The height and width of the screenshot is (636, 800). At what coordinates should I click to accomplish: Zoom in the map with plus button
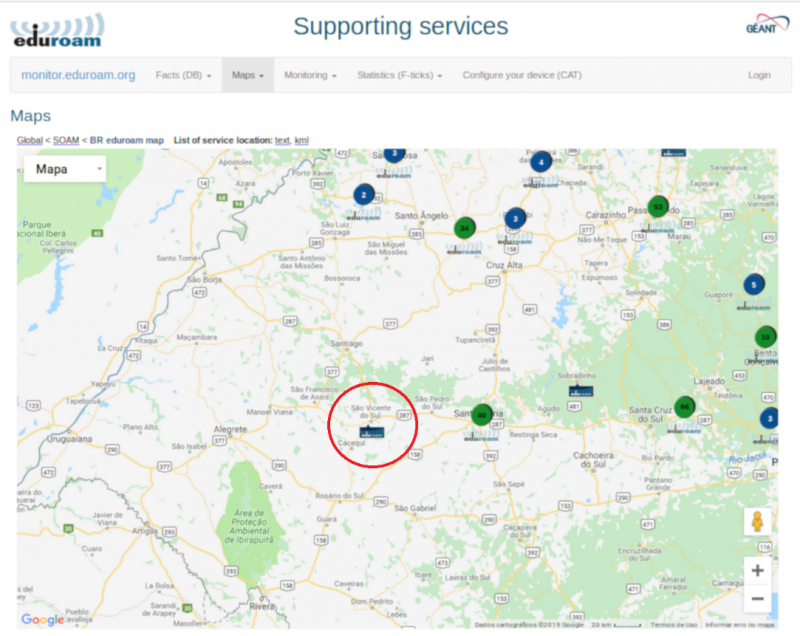[757, 570]
